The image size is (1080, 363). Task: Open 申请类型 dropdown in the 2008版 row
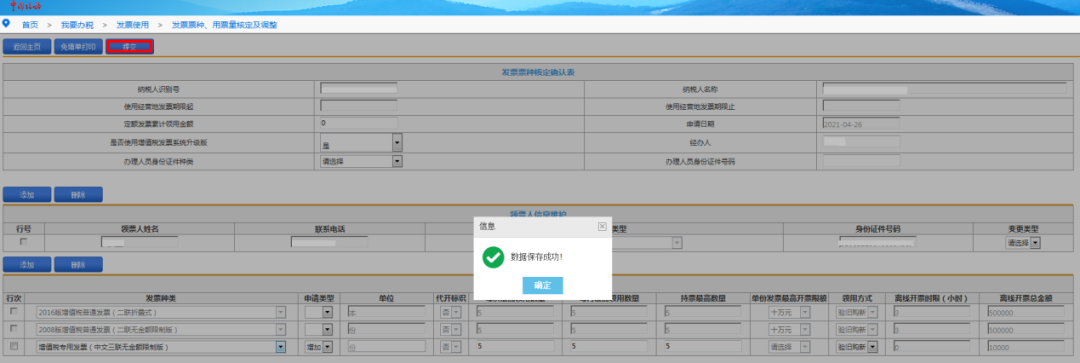319,330
